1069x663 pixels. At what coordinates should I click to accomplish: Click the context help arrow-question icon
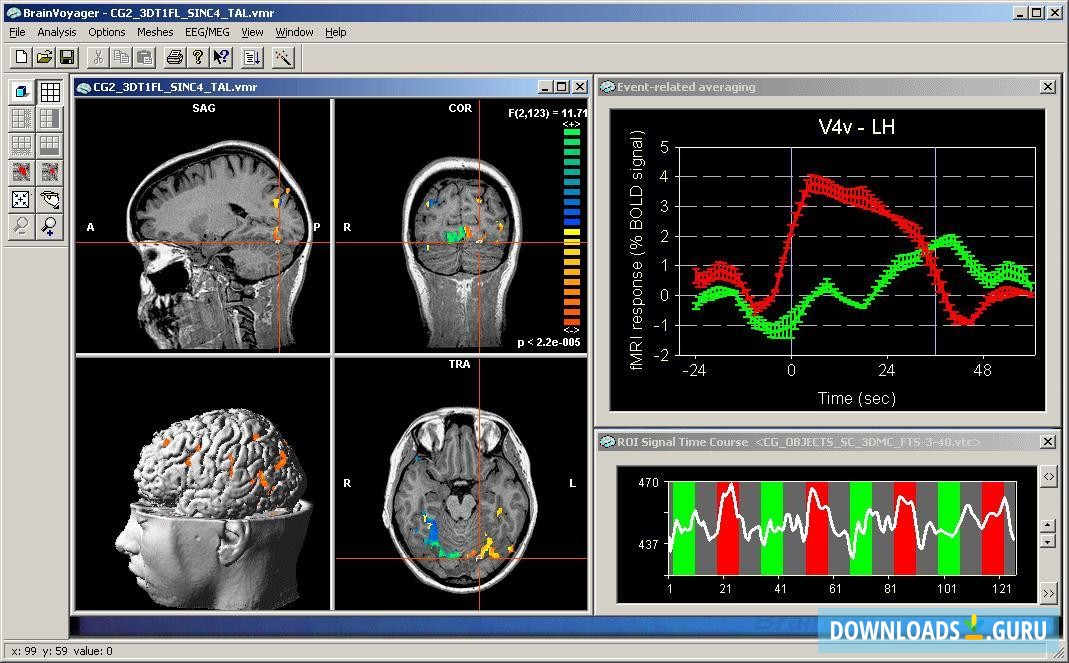click(221, 58)
